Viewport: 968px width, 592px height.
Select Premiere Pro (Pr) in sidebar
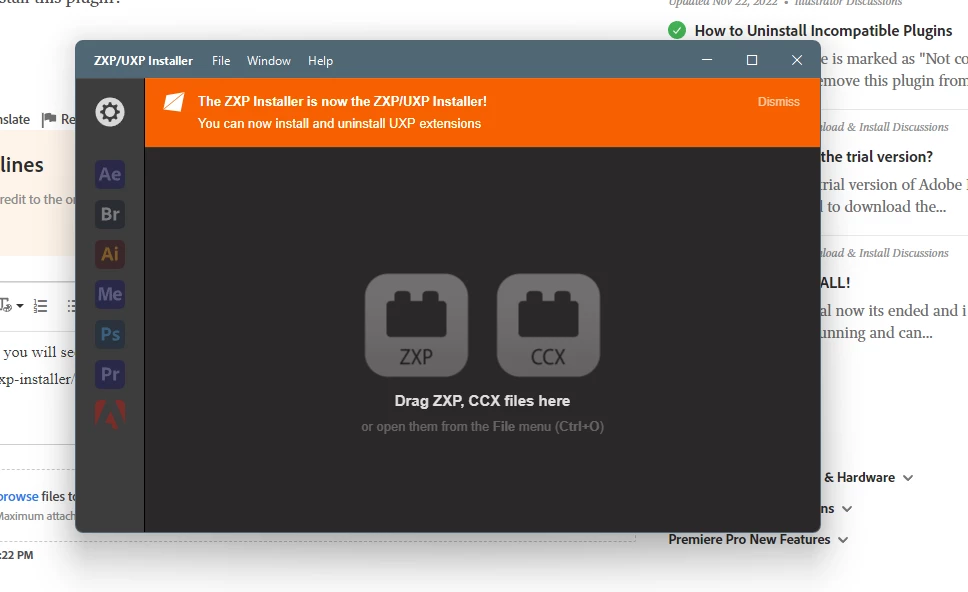[x=110, y=374]
